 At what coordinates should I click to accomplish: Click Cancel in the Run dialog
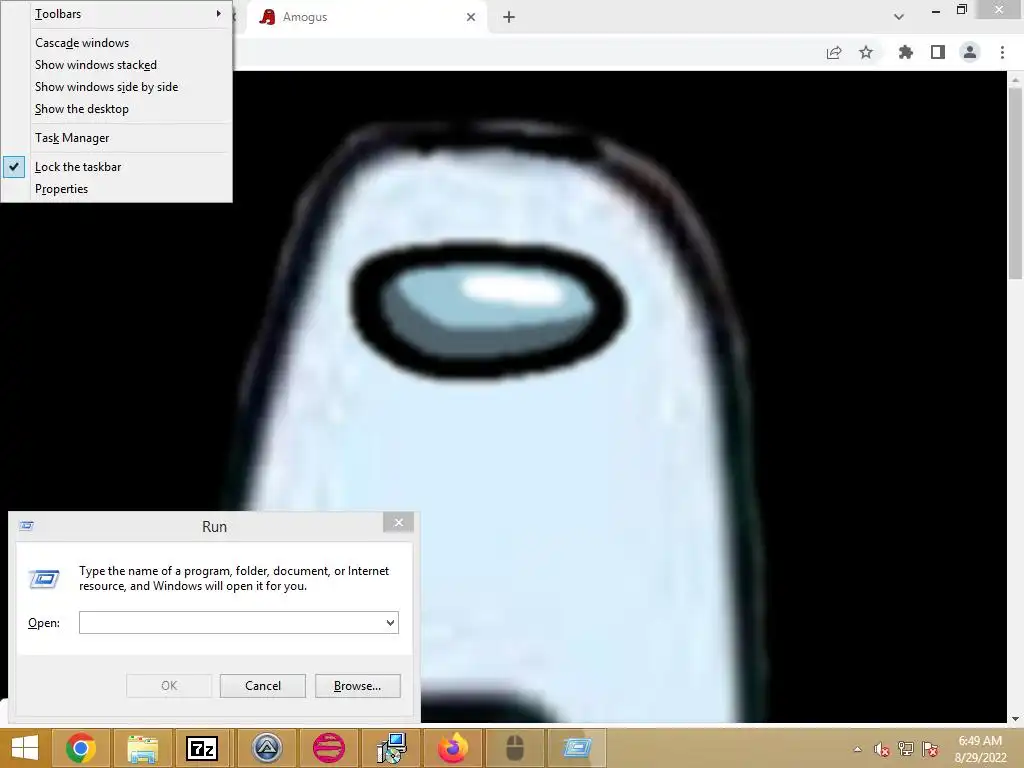tap(263, 686)
